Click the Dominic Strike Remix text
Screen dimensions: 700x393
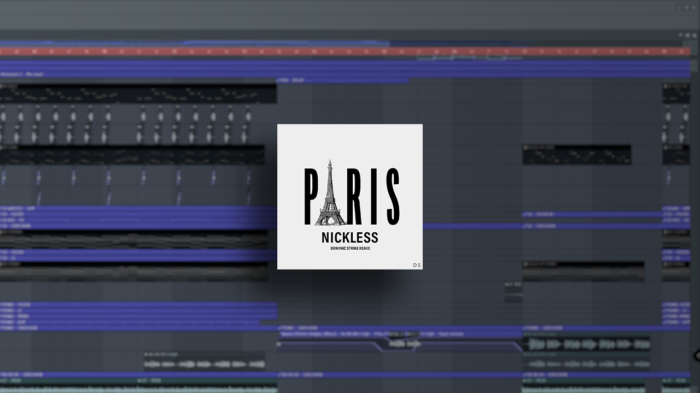pyautogui.click(x=350, y=248)
